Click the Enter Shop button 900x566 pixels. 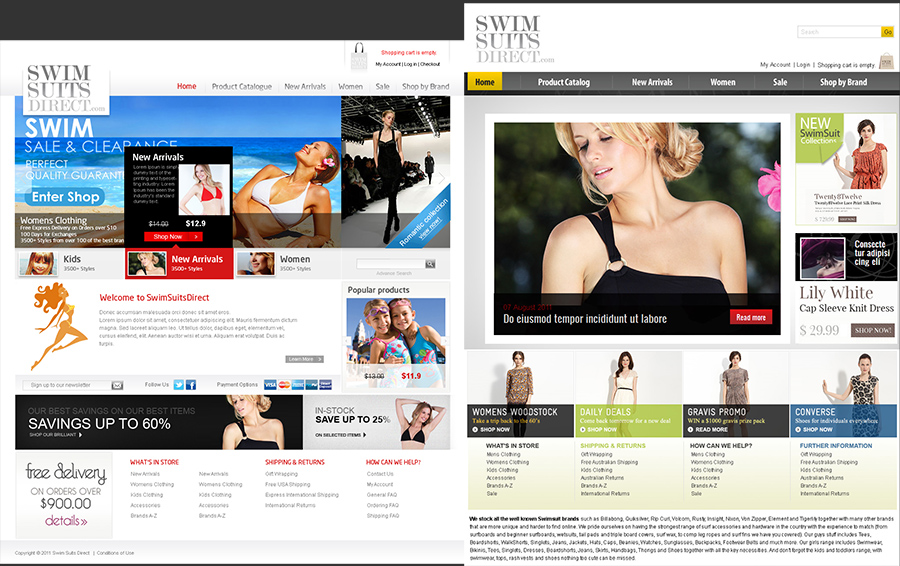(65, 197)
